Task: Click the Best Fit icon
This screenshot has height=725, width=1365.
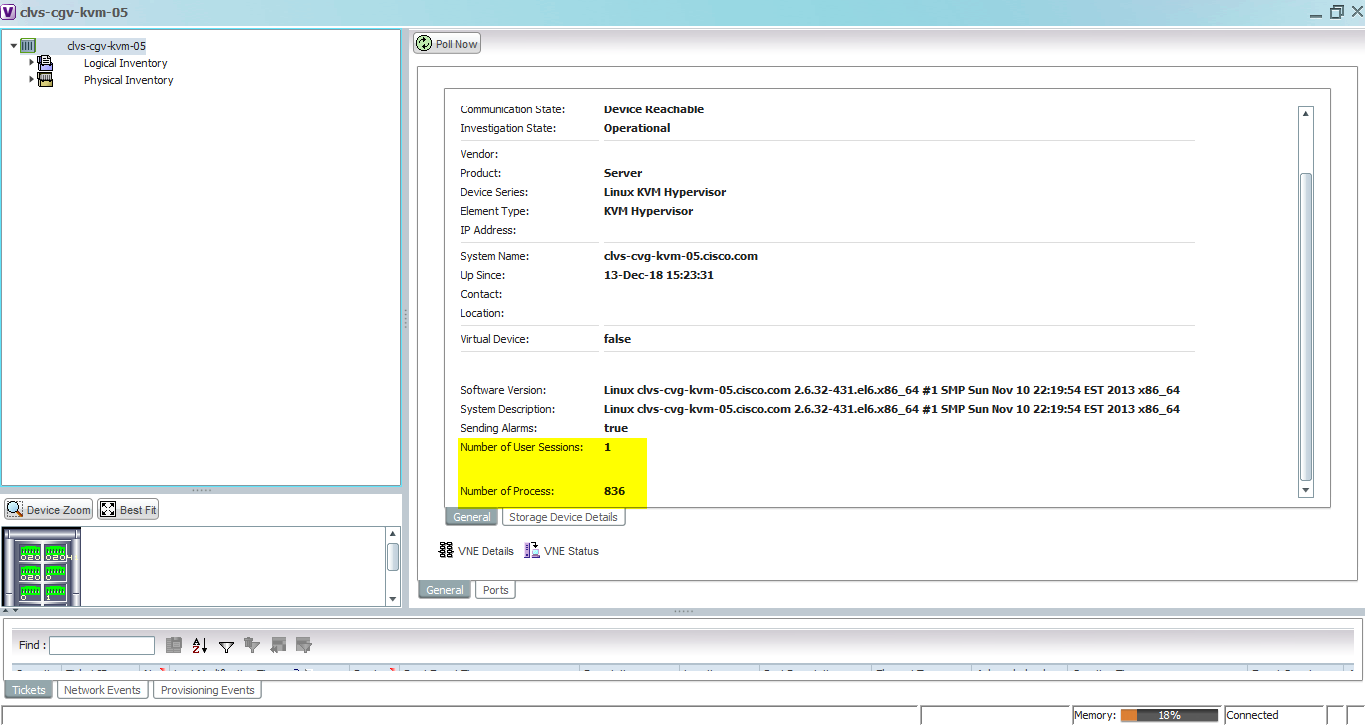Action: pyautogui.click(x=127, y=509)
